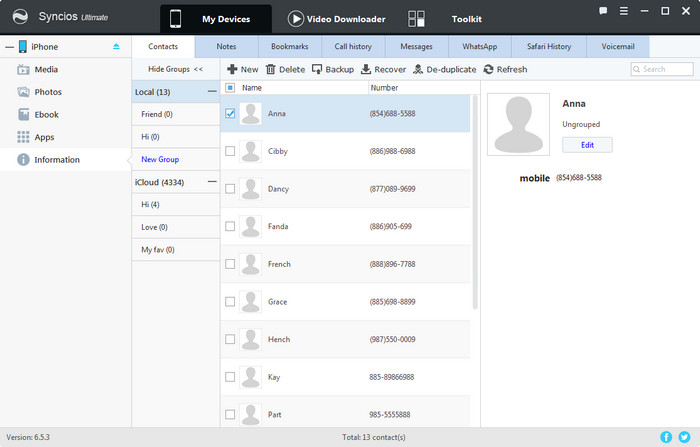Select the Friend (0) group
Screen dimensions: 700x447
click(x=176, y=114)
